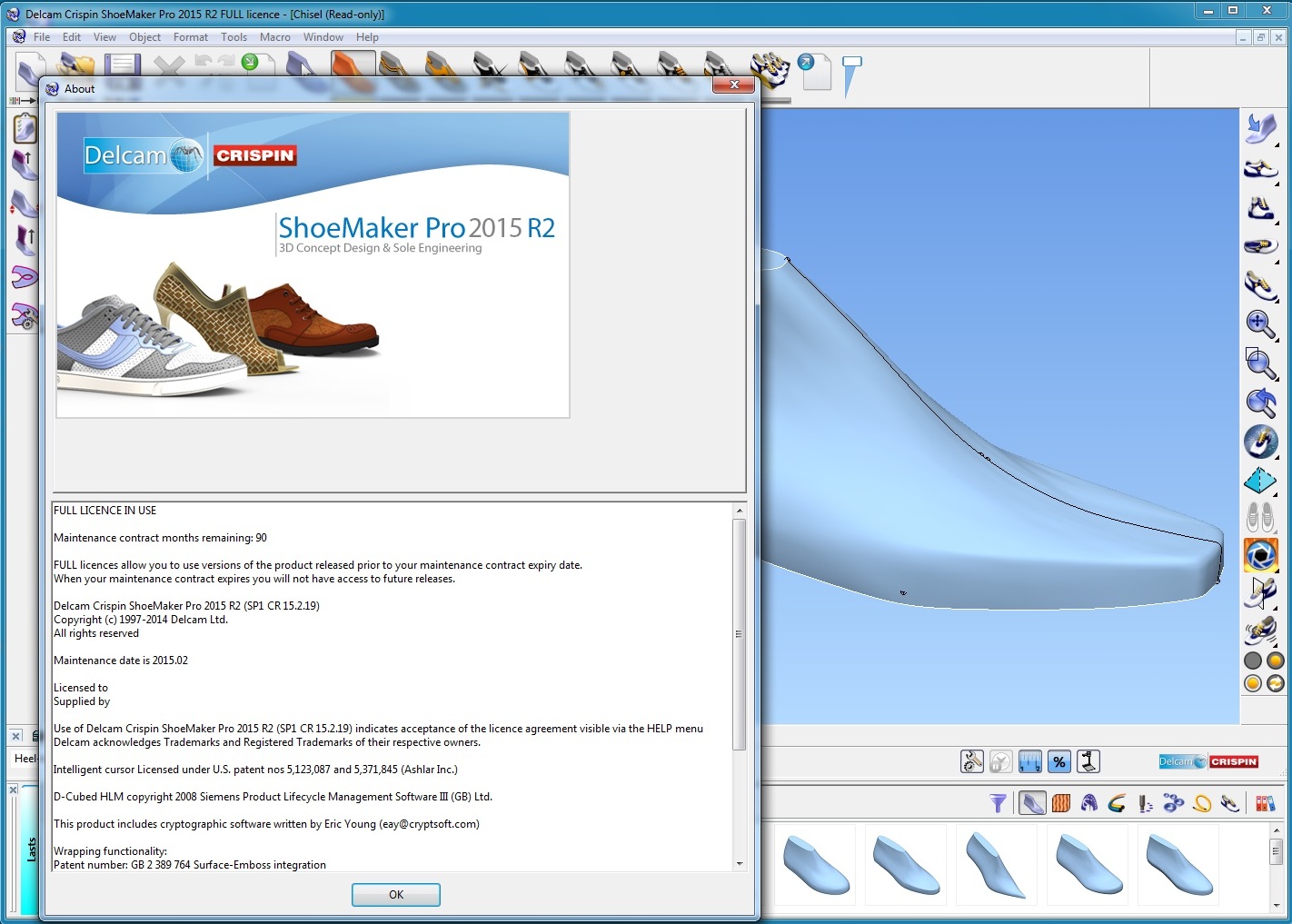Open the Format menu

tap(191, 37)
